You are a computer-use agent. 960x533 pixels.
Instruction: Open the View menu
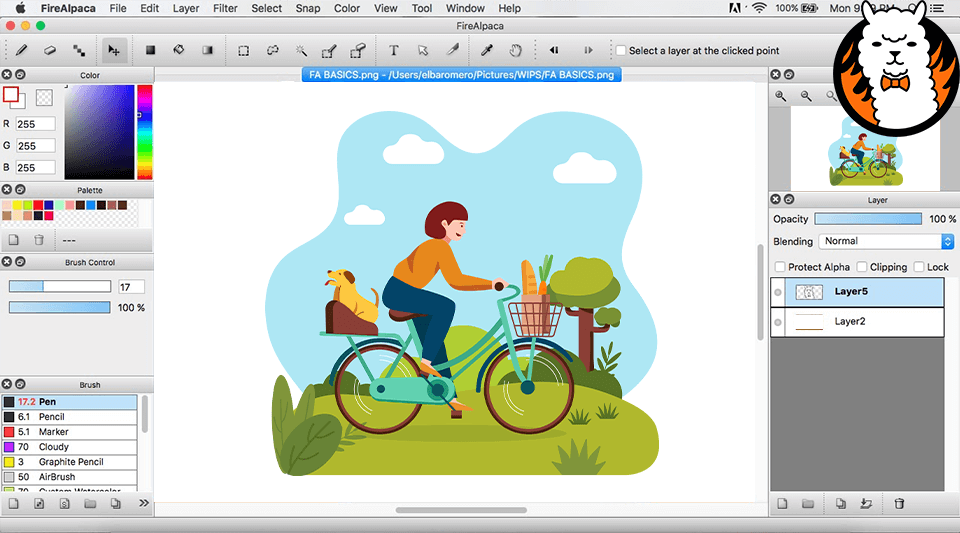[386, 8]
